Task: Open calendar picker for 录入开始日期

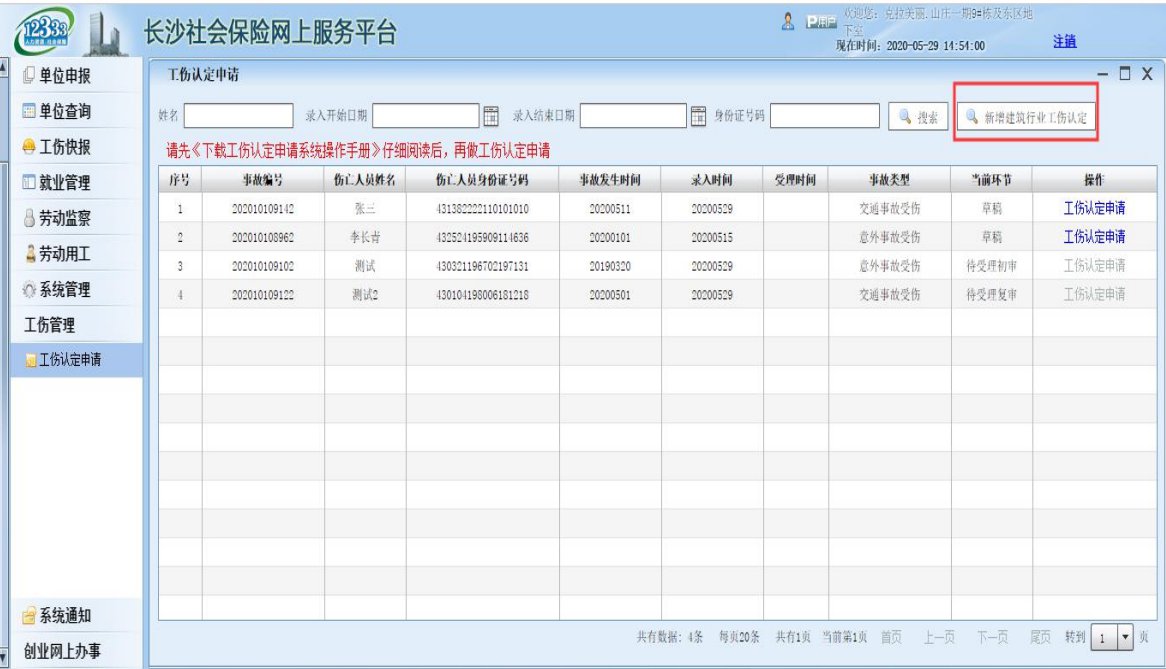Action: tap(492, 117)
